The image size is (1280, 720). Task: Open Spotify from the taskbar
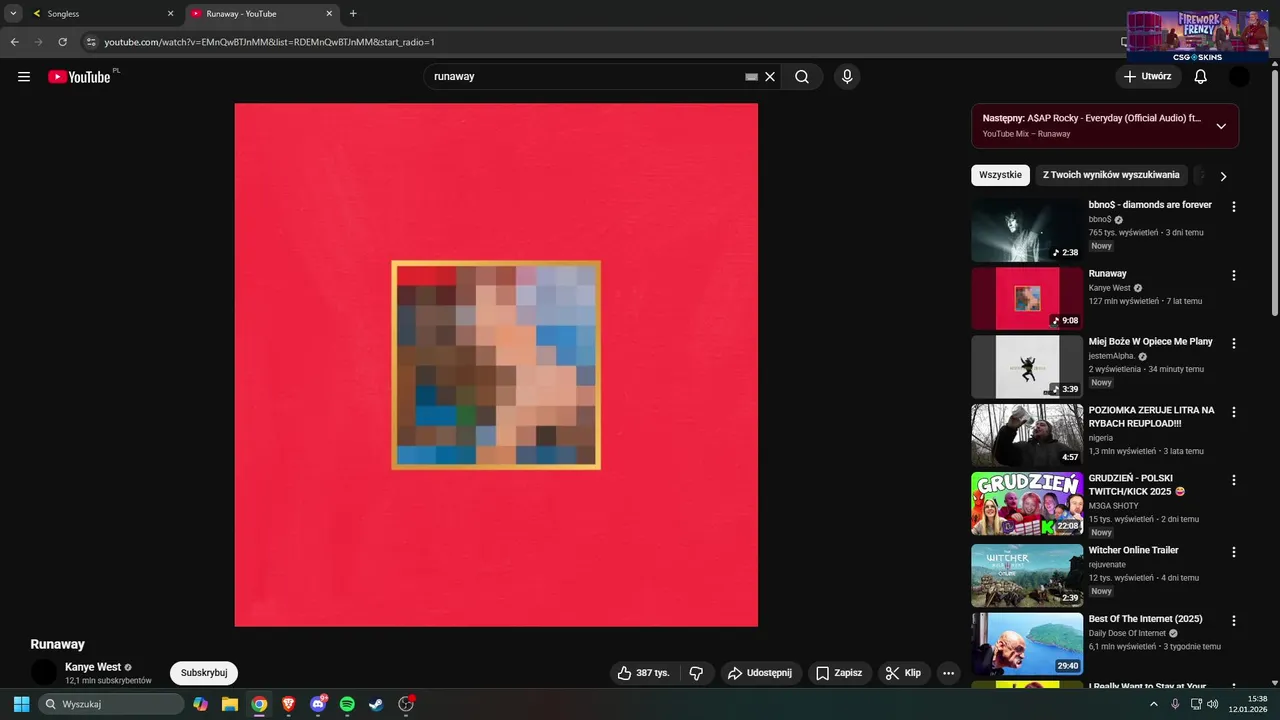point(347,704)
